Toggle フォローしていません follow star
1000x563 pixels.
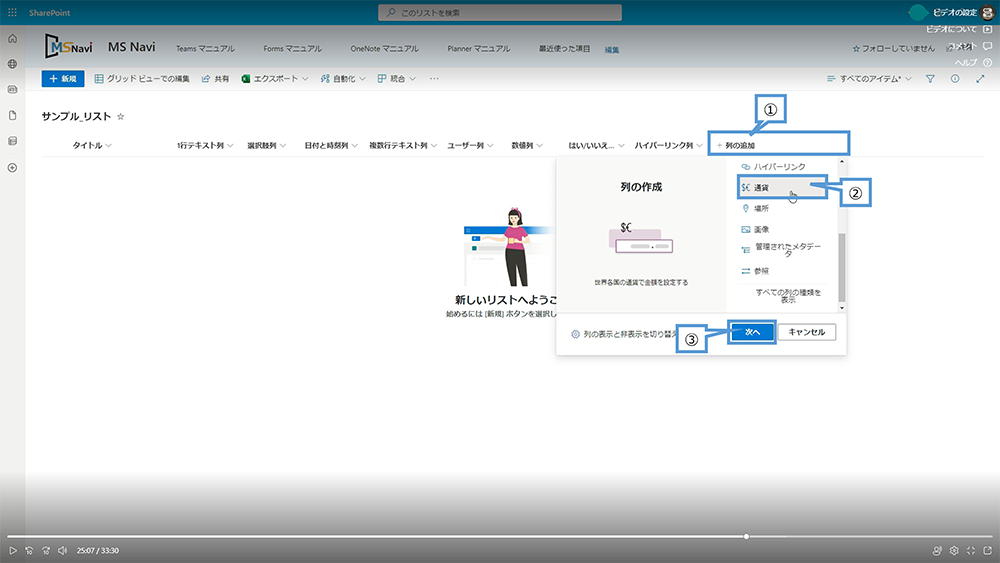coord(856,48)
